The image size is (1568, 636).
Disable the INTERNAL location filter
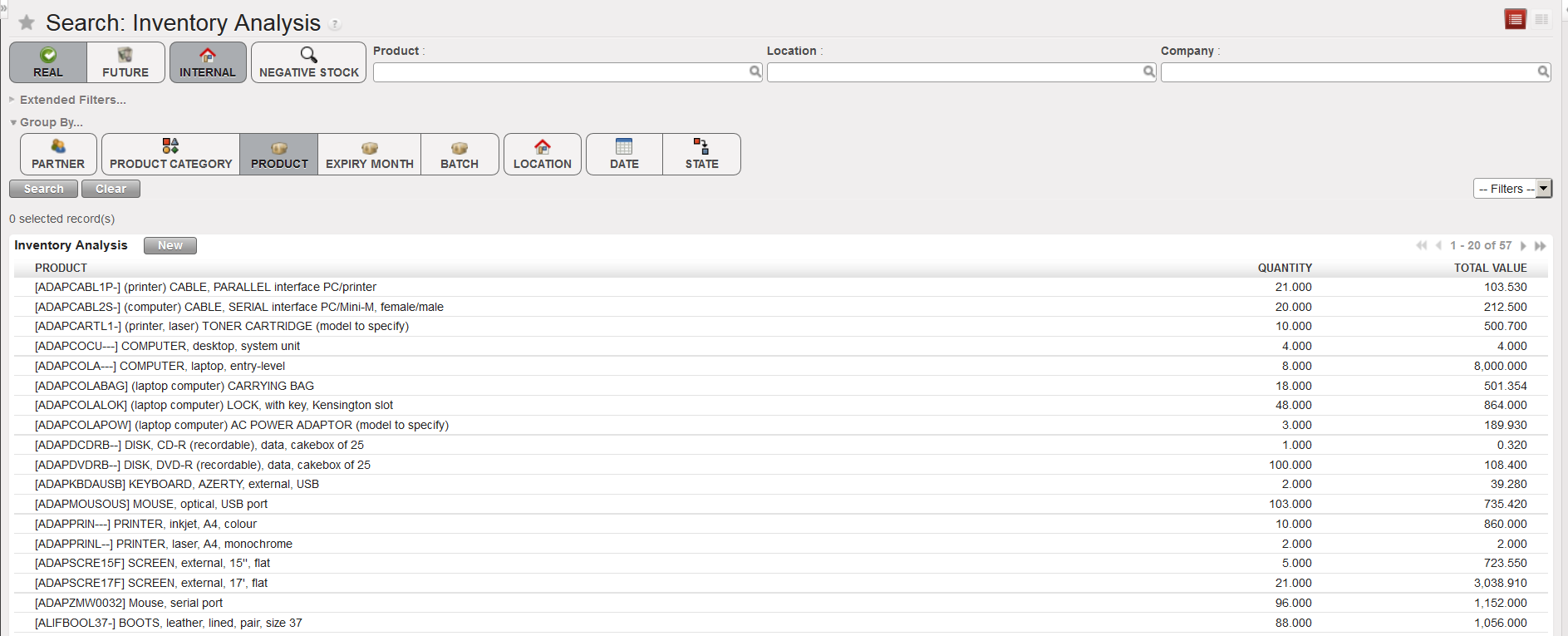click(x=208, y=62)
